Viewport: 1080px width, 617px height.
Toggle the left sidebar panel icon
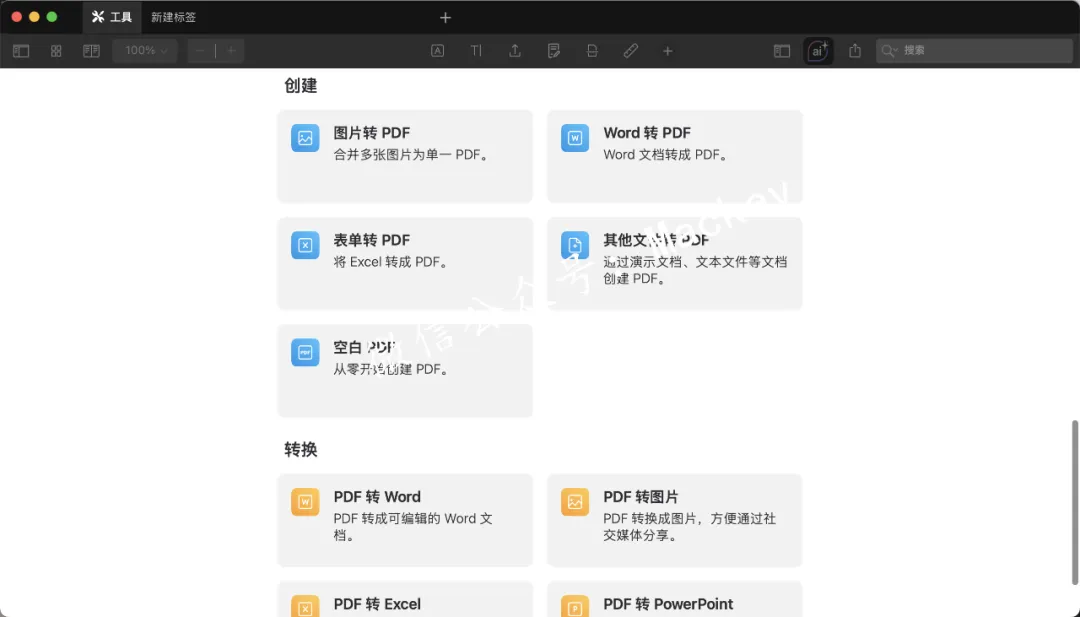(21, 51)
